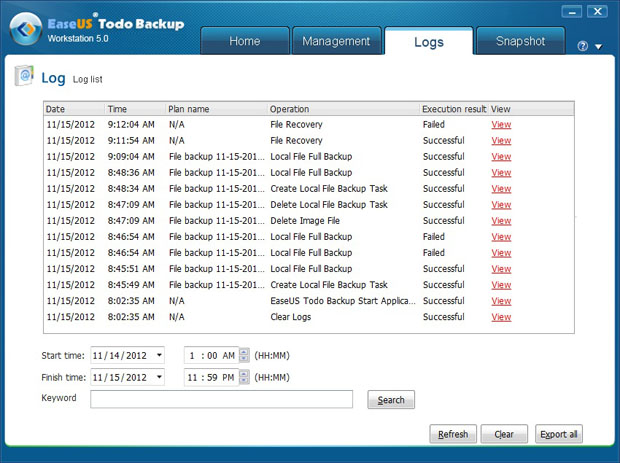
Task: Open the Snapshot tab
Action: click(x=520, y=41)
